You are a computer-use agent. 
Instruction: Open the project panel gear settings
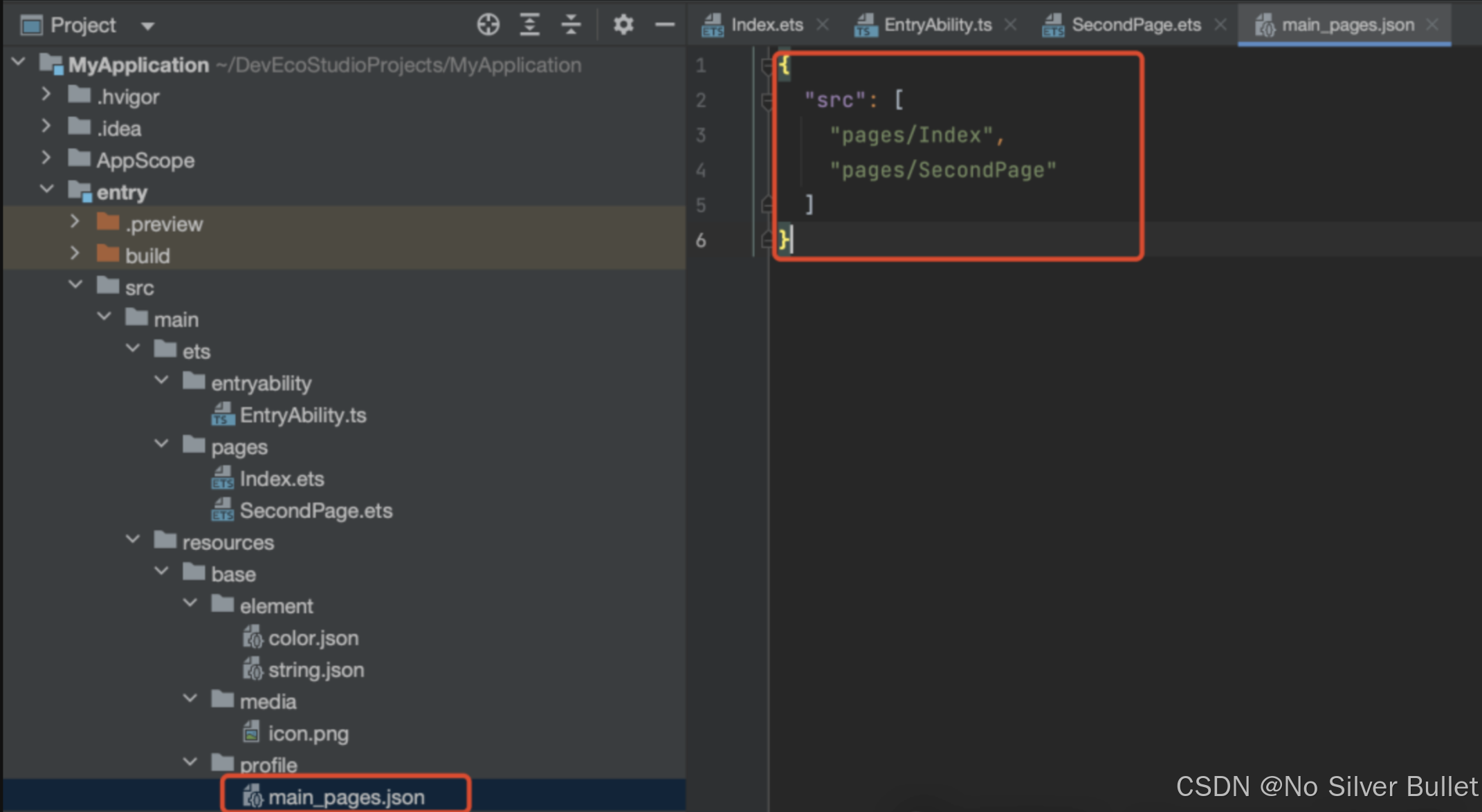pyautogui.click(x=623, y=25)
